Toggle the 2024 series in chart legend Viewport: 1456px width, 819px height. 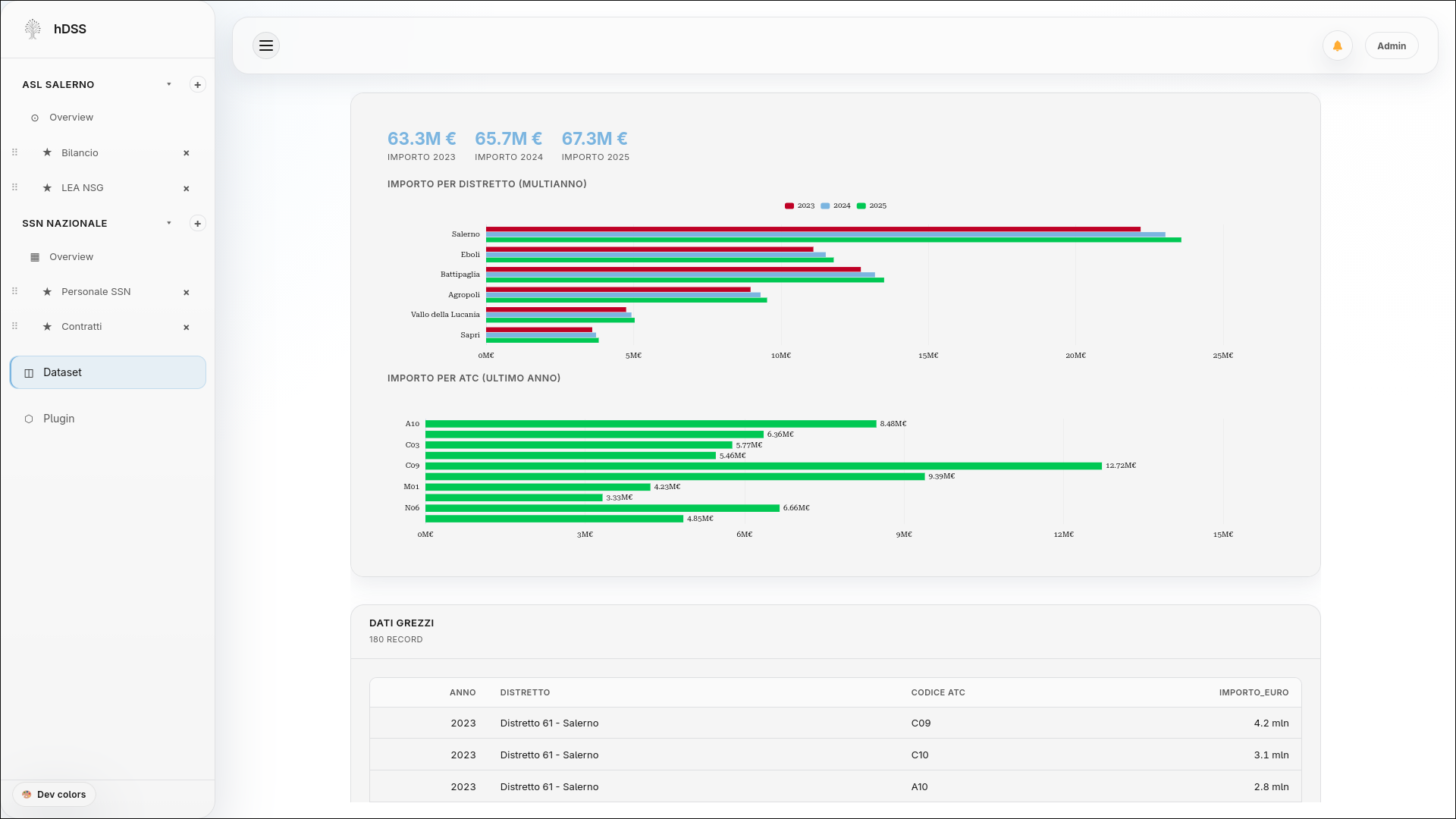(836, 206)
